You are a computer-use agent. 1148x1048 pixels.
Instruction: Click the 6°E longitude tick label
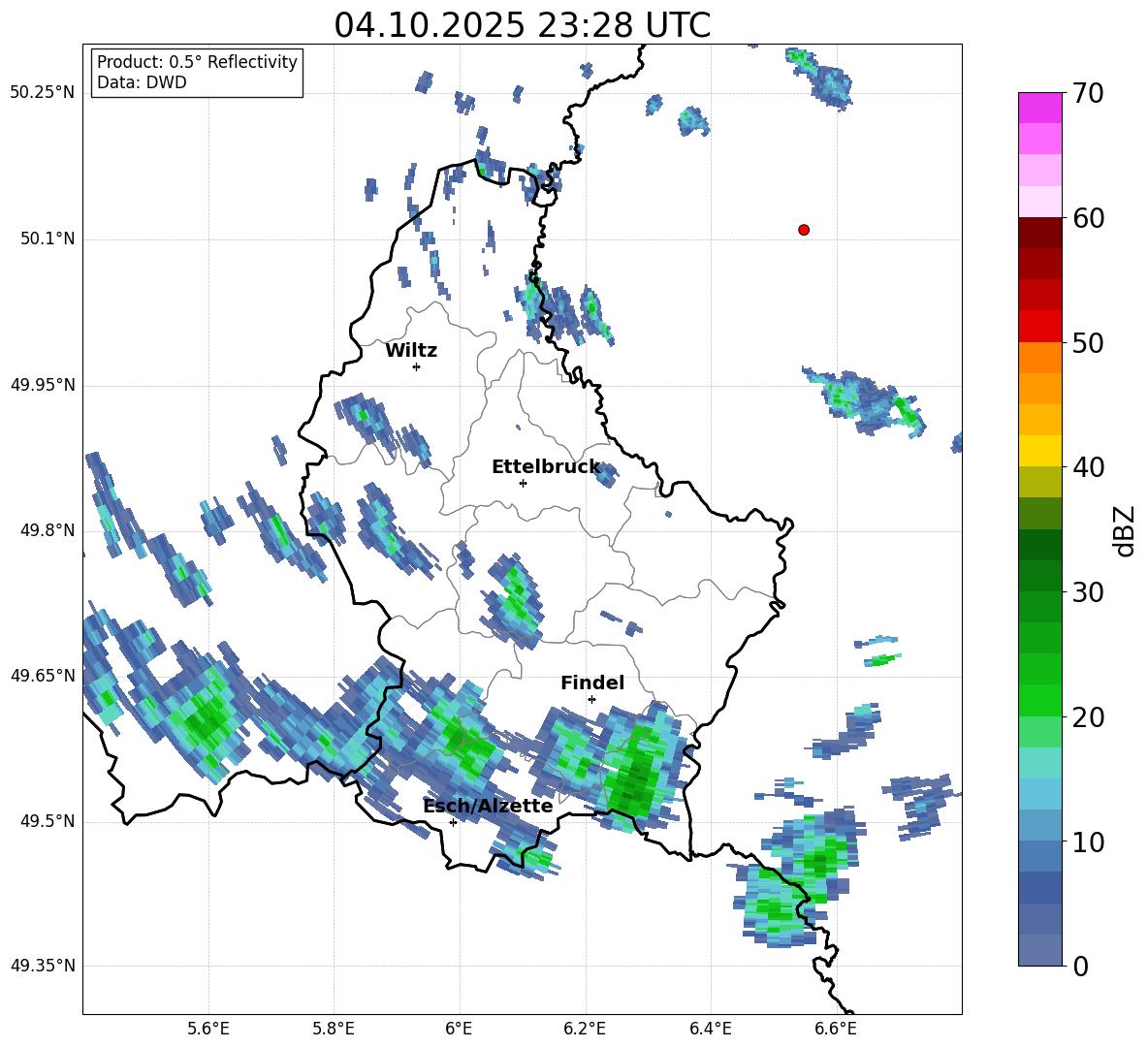pyautogui.click(x=459, y=1029)
